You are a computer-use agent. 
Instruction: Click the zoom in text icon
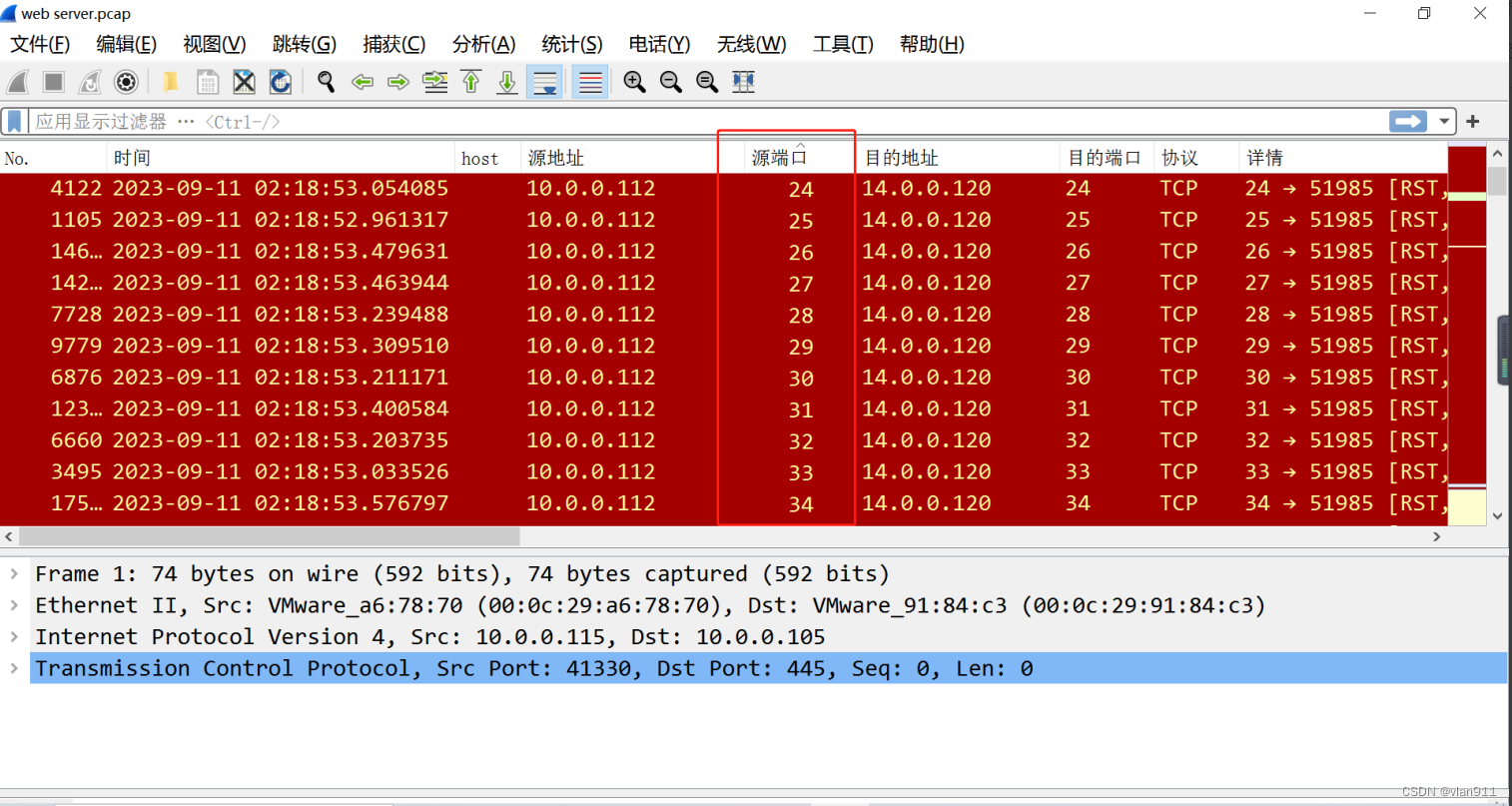point(634,82)
